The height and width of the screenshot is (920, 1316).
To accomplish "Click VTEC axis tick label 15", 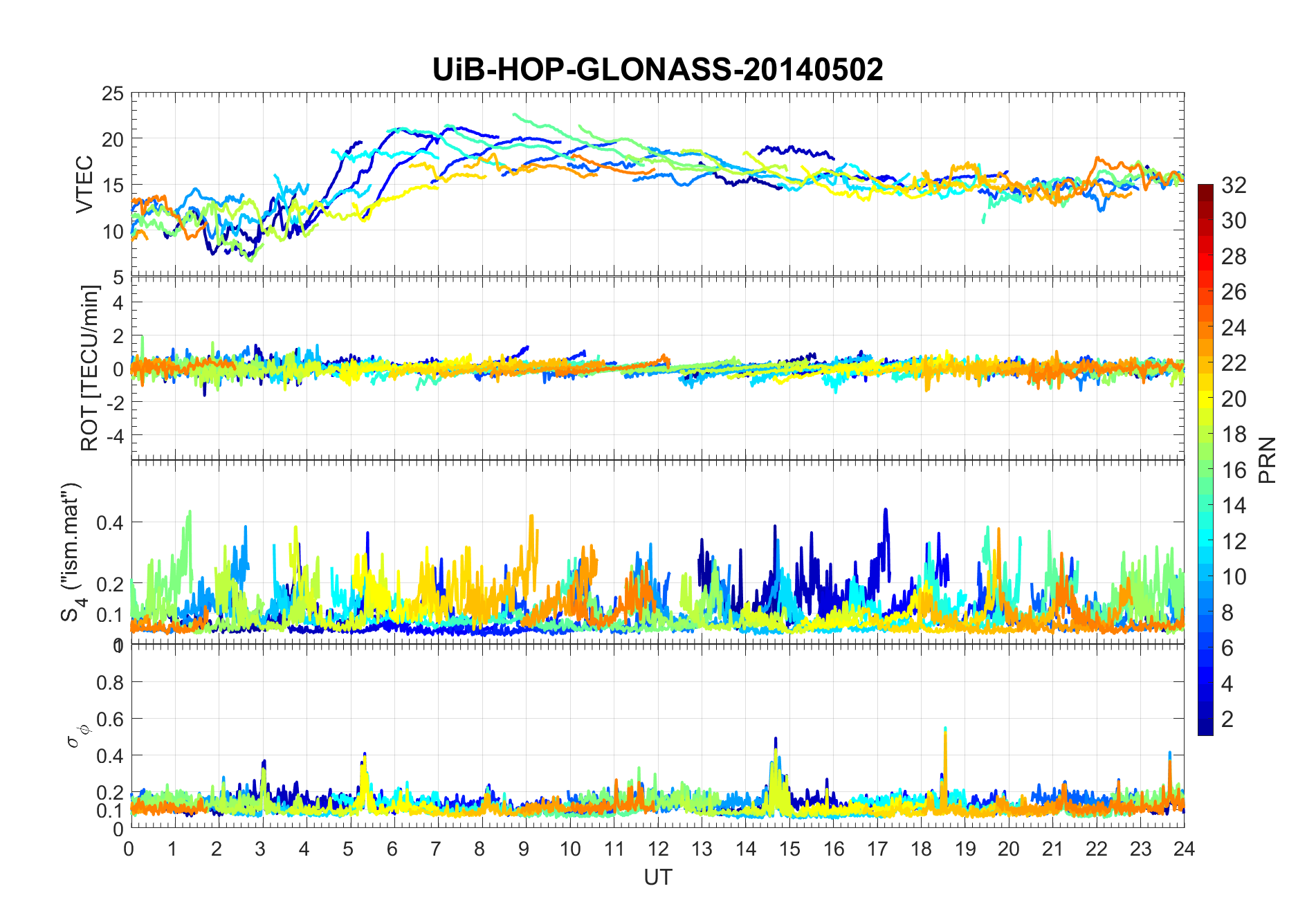I will click(113, 186).
